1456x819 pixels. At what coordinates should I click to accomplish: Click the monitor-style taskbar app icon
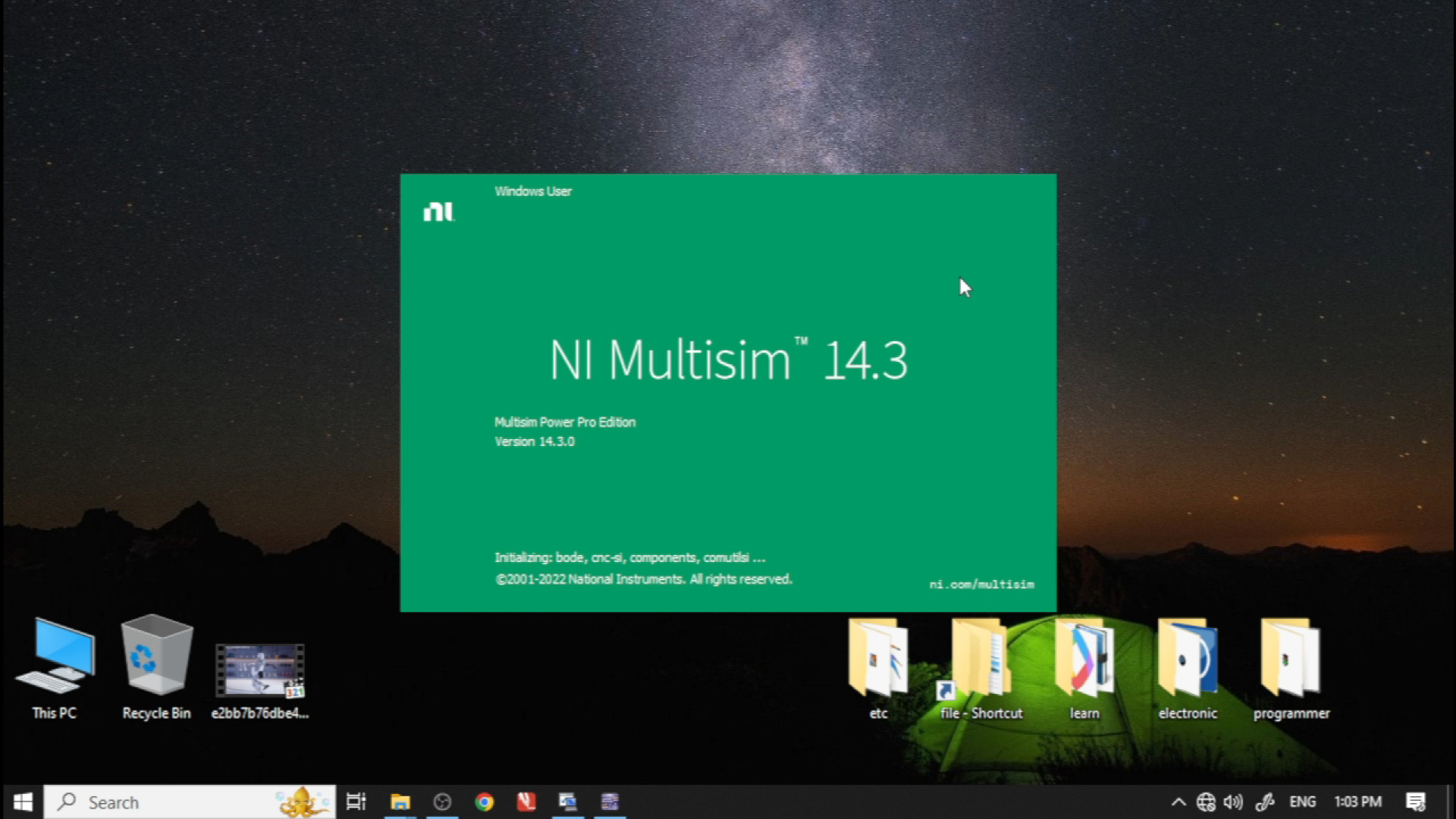point(568,802)
